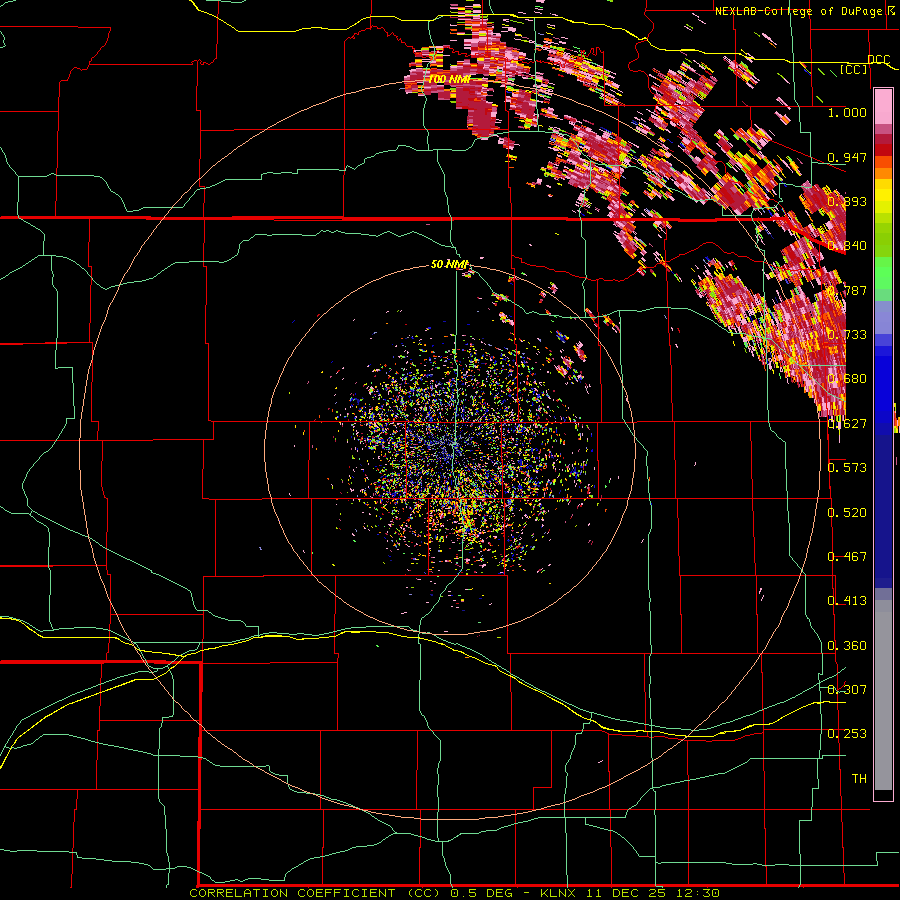Click the TH label at the scale bottom

(859, 778)
